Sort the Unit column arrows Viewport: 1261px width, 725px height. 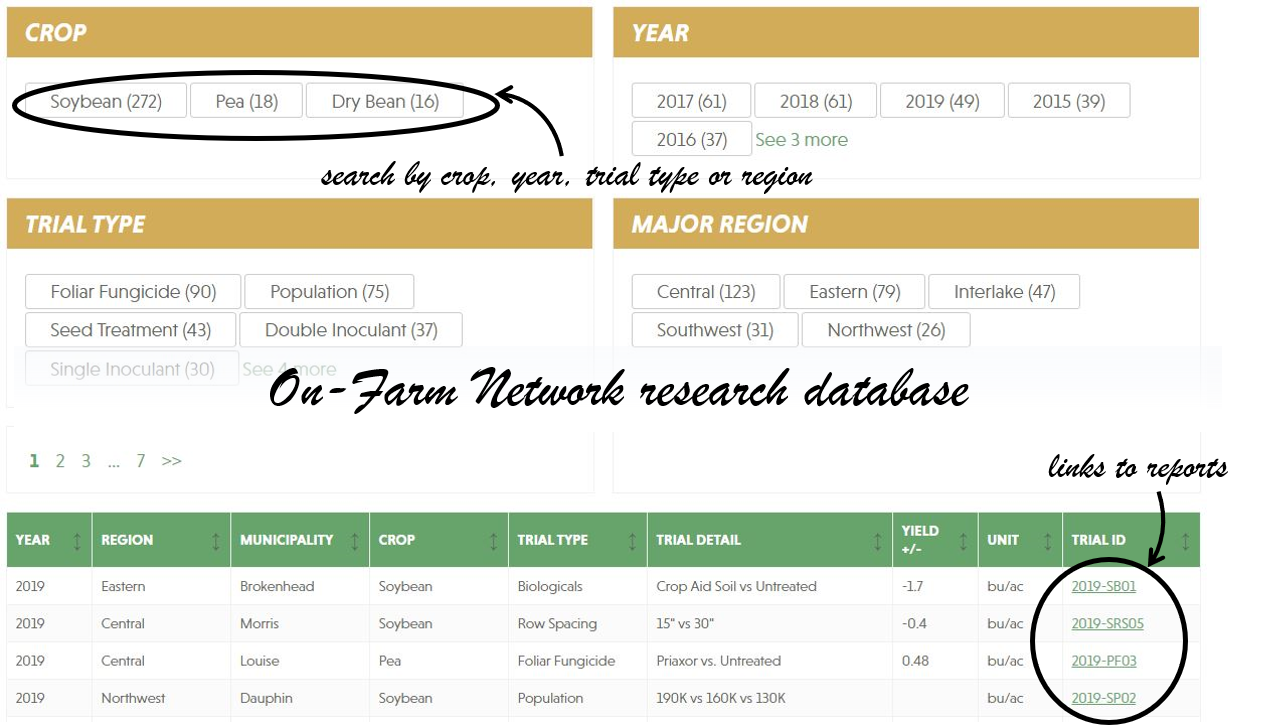pyautogui.click(x=1047, y=540)
